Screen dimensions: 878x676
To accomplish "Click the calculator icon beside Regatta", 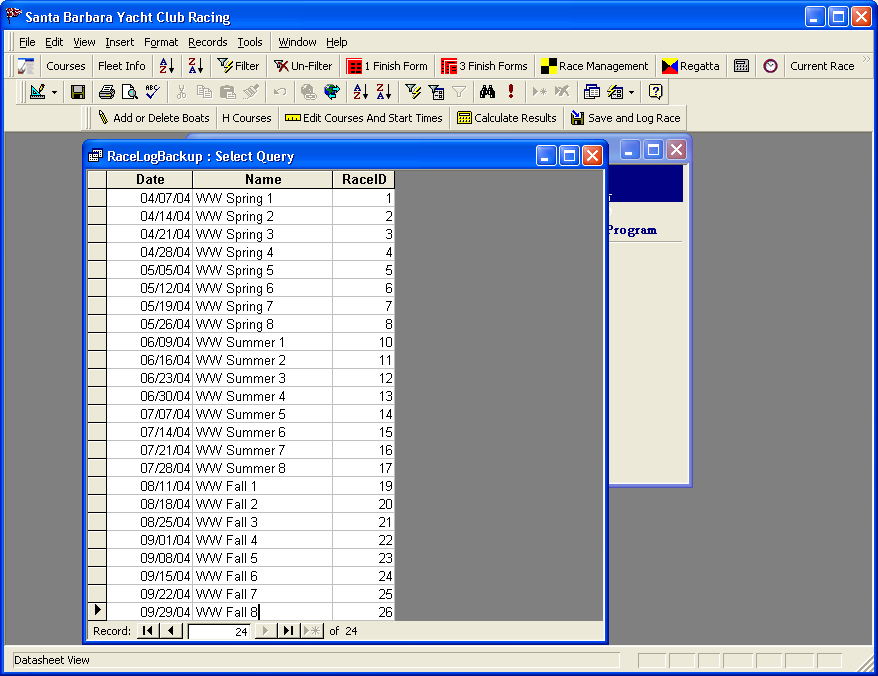I will coord(741,66).
